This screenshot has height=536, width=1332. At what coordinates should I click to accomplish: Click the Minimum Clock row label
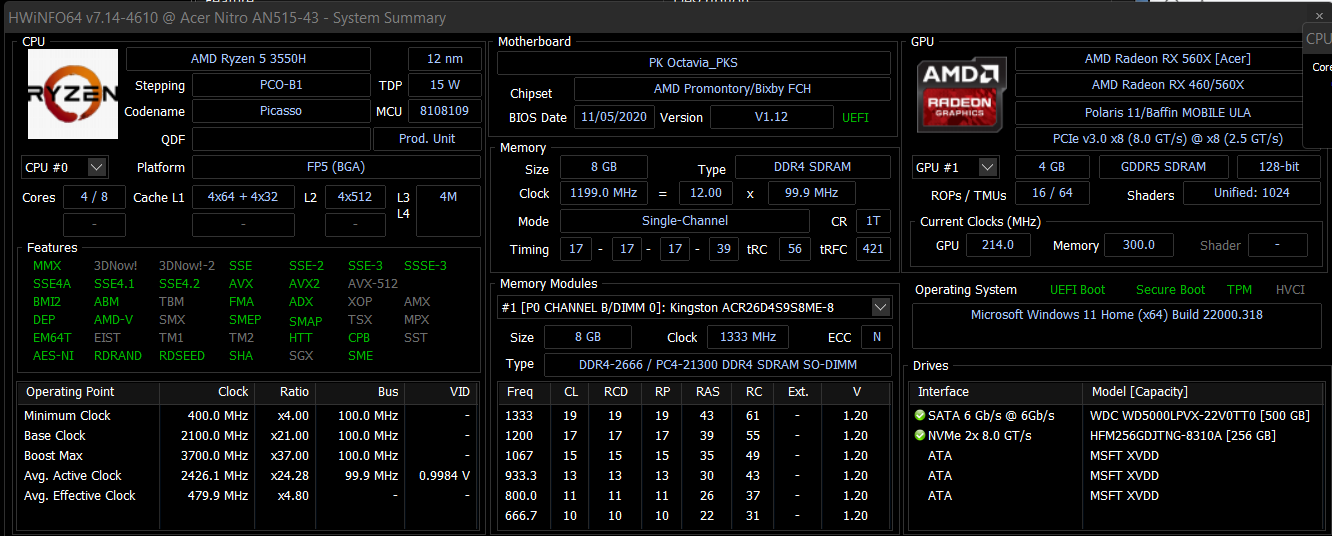67,416
